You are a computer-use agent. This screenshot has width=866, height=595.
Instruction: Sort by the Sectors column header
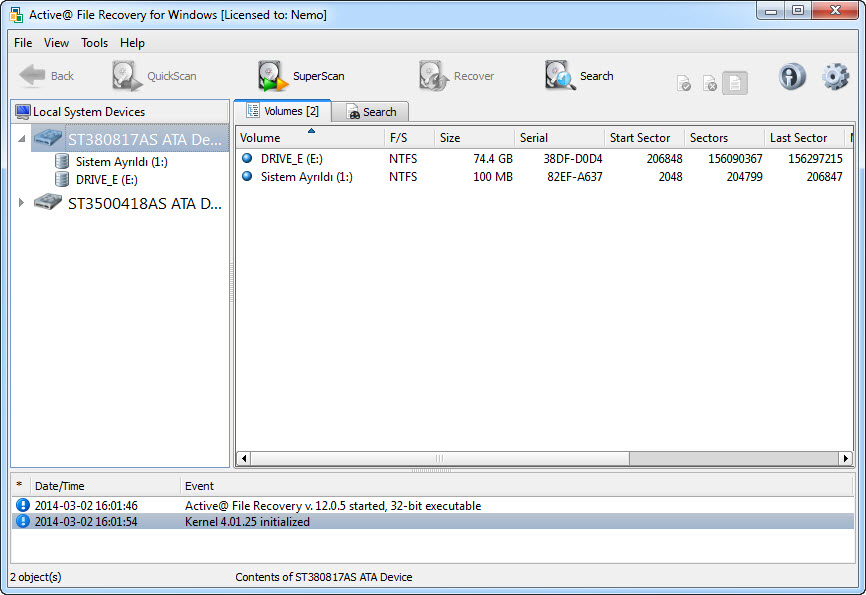coord(725,138)
